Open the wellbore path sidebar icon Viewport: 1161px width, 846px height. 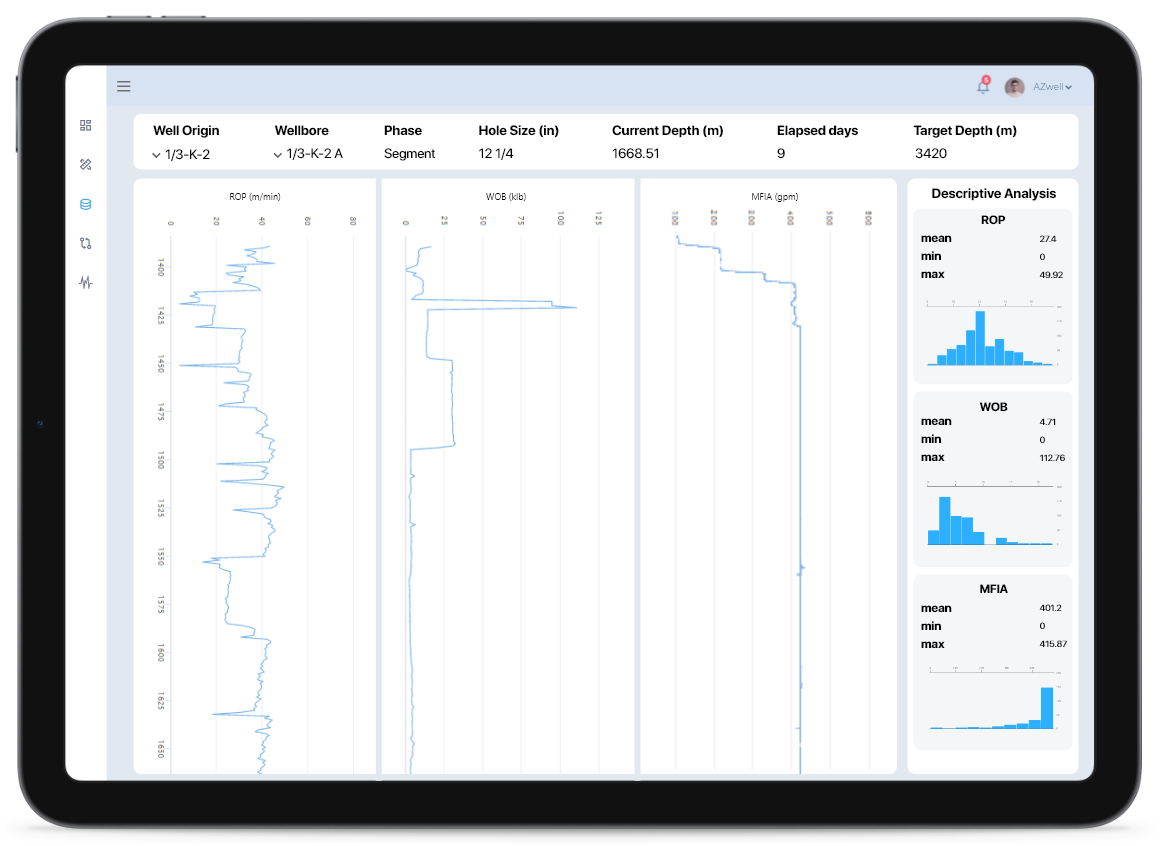point(85,243)
